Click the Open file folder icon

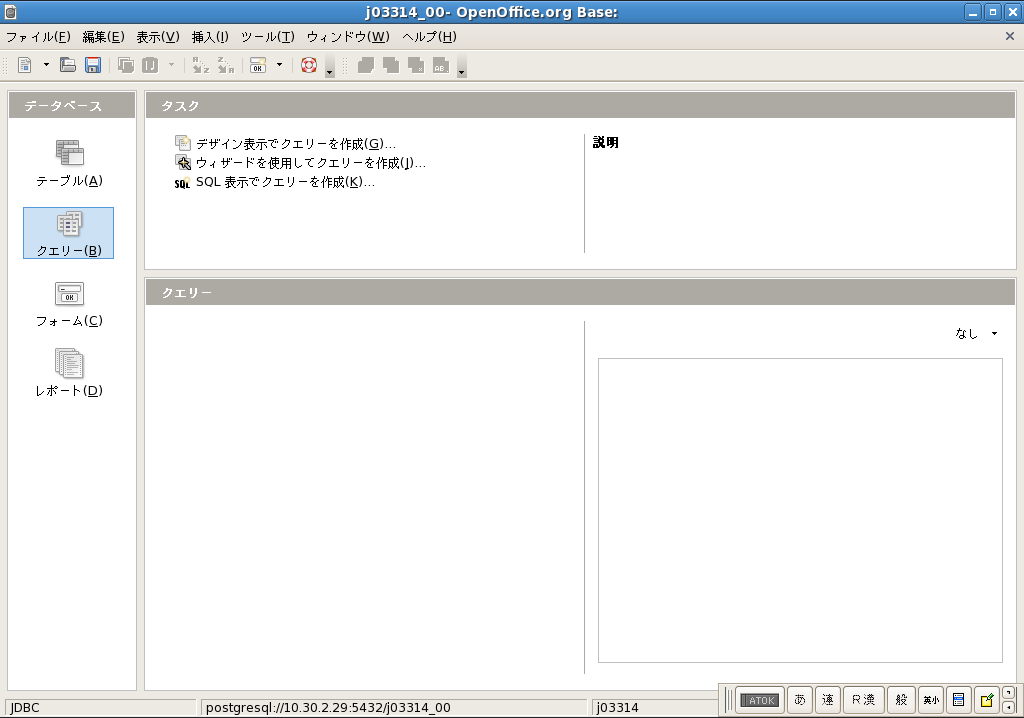(68, 65)
